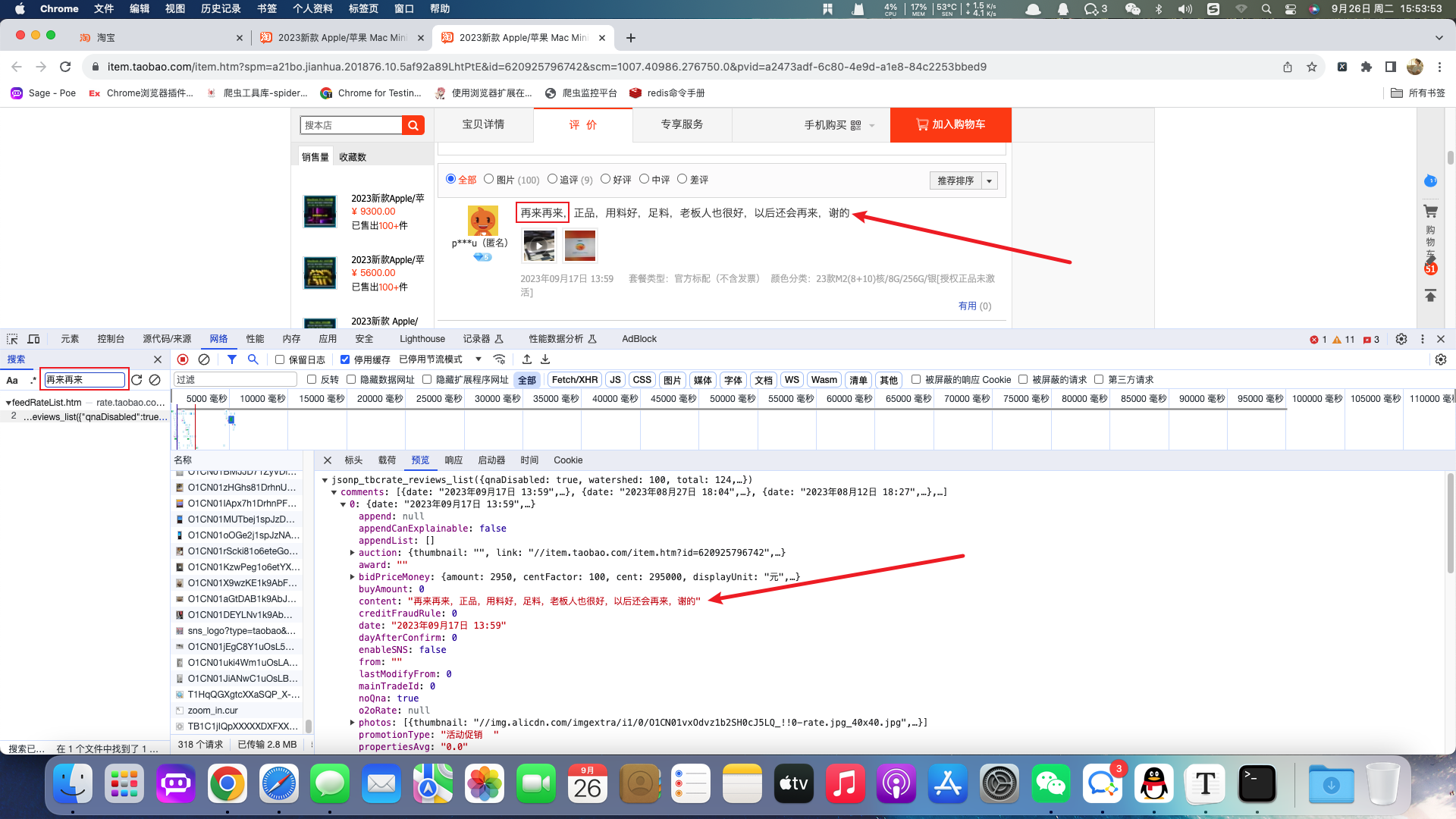Refresh the search results in the search panel
The width and height of the screenshot is (1456, 819).
pos(136,380)
